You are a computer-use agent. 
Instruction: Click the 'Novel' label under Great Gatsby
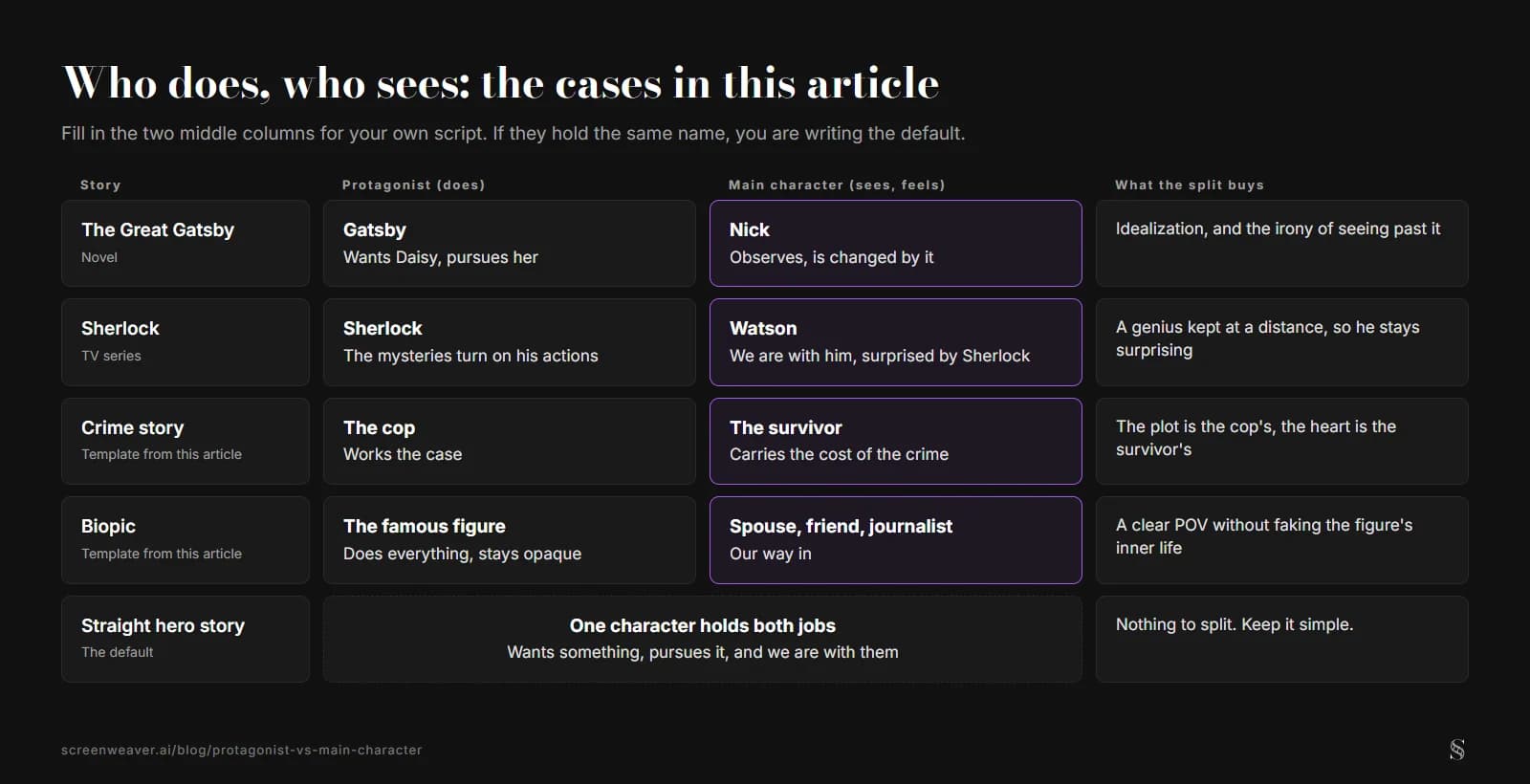pos(99,257)
